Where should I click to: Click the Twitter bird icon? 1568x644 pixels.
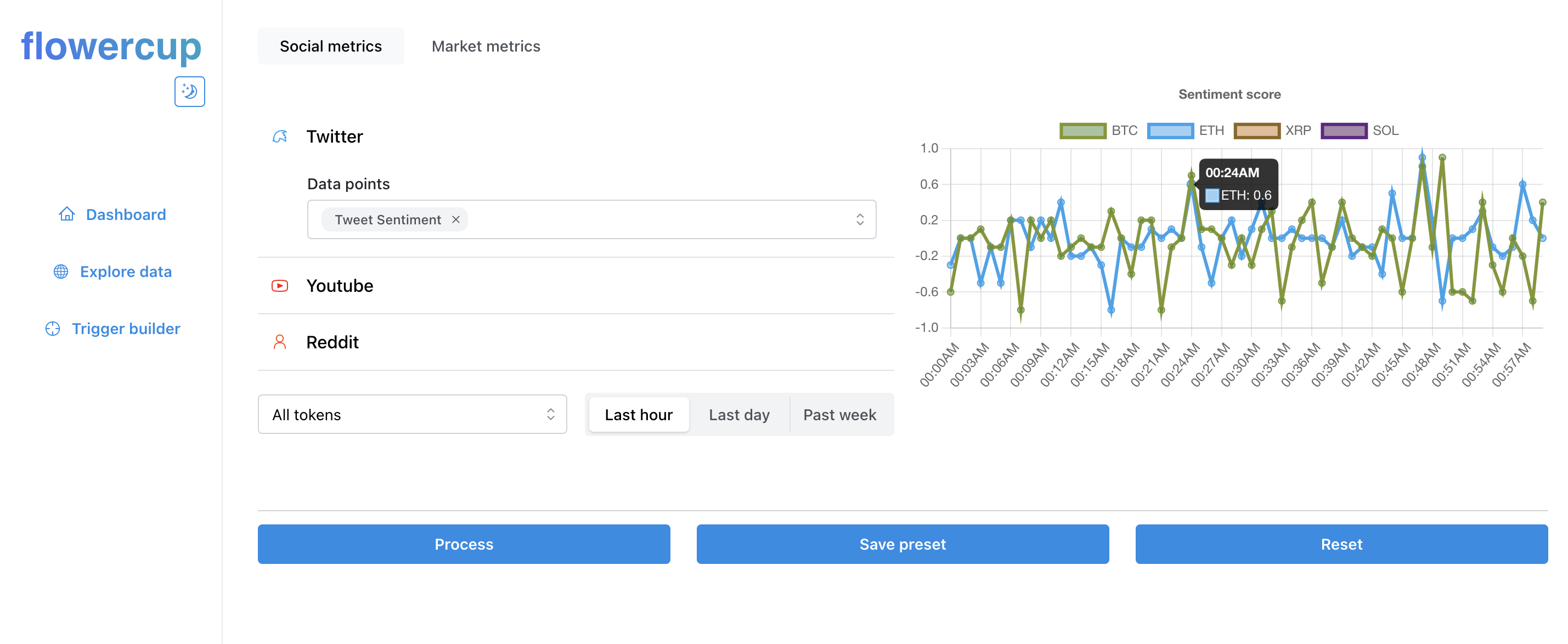[x=279, y=137]
